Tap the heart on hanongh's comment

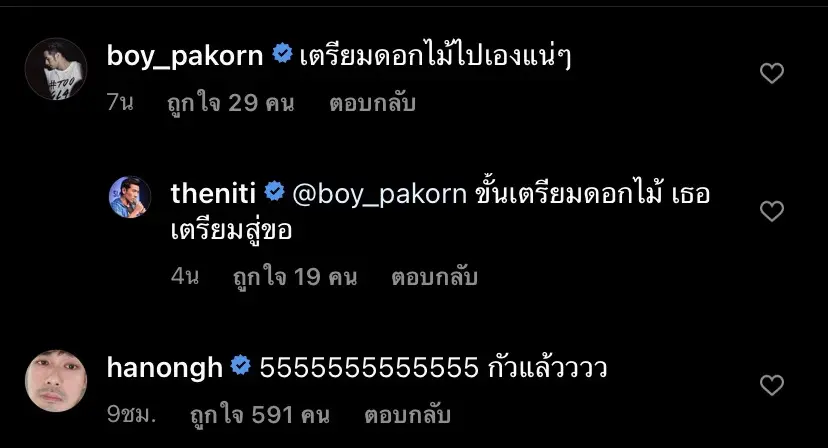(771, 385)
